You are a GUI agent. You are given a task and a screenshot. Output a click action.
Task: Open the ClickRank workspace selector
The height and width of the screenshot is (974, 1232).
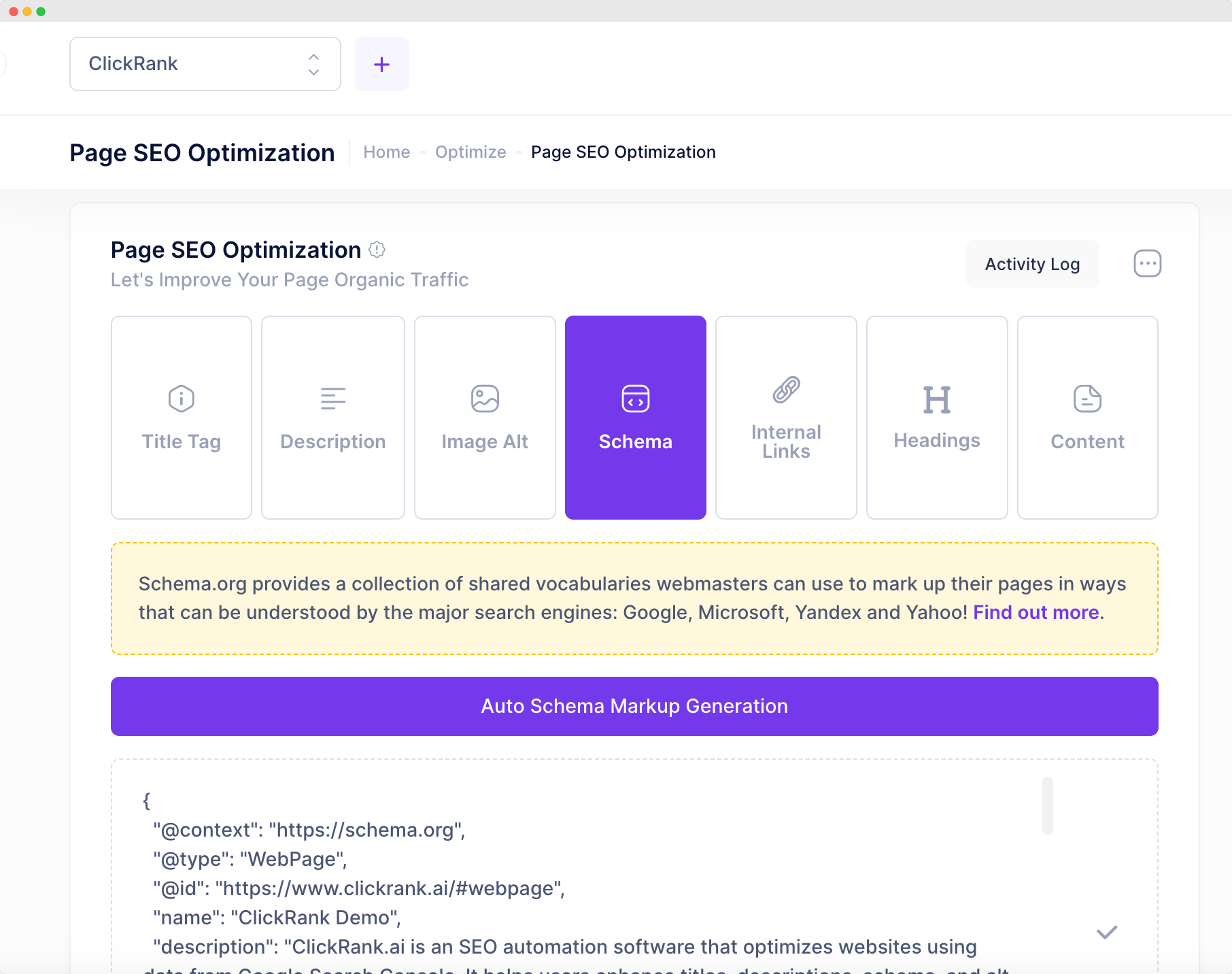tap(204, 63)
